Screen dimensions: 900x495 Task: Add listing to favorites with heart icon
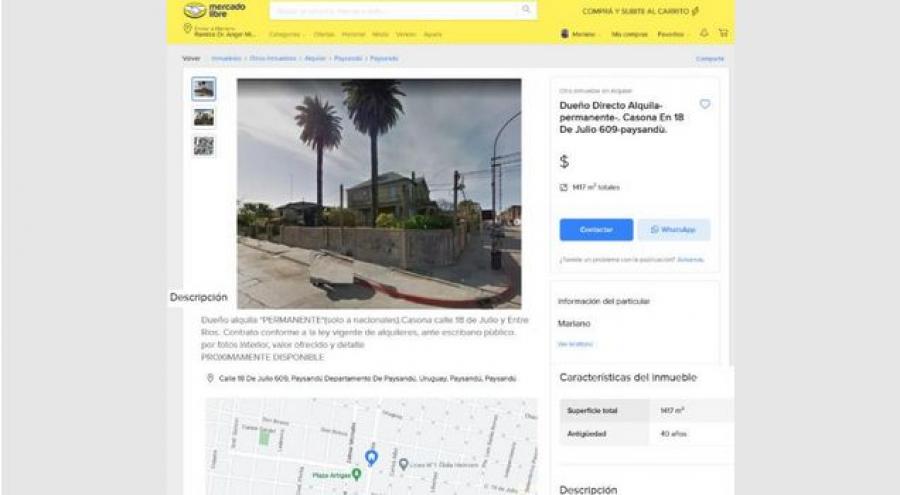point(705,104)
